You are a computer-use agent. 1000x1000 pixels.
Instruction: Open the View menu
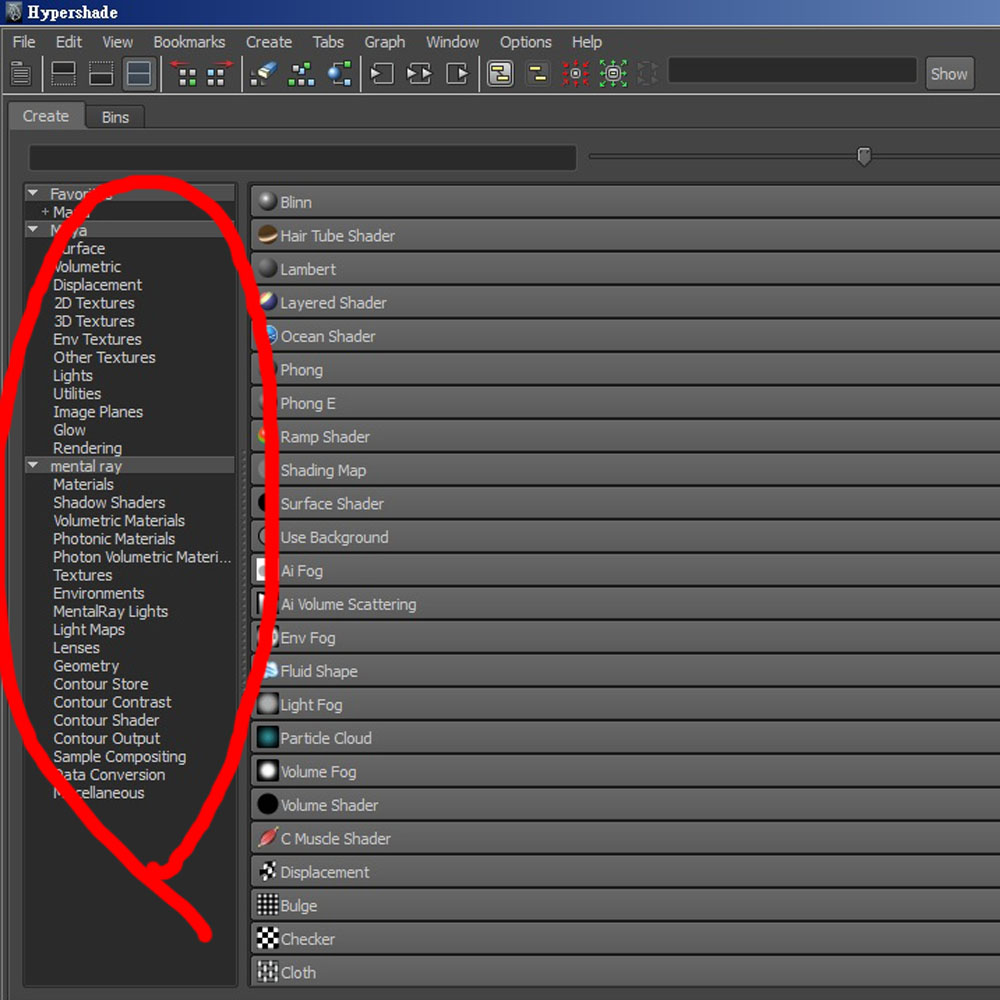click(x=117, y=42)
